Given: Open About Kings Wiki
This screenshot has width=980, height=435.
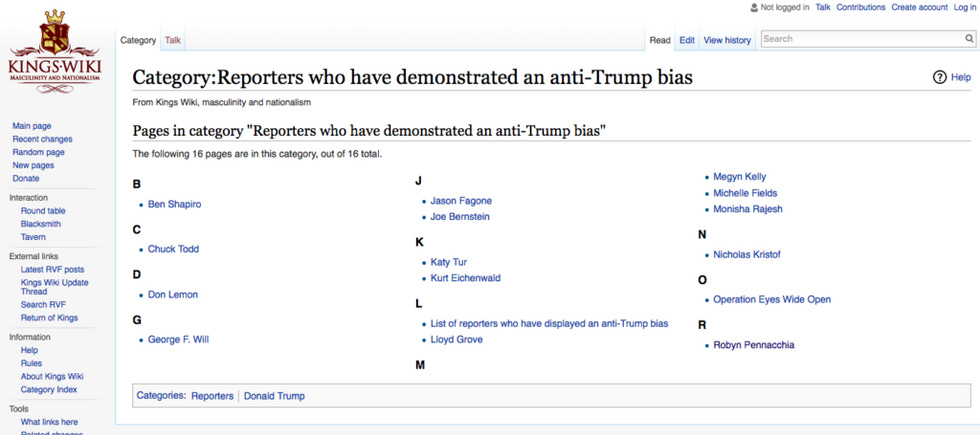Looking at the screenshot, I should [x=52, y=377].
